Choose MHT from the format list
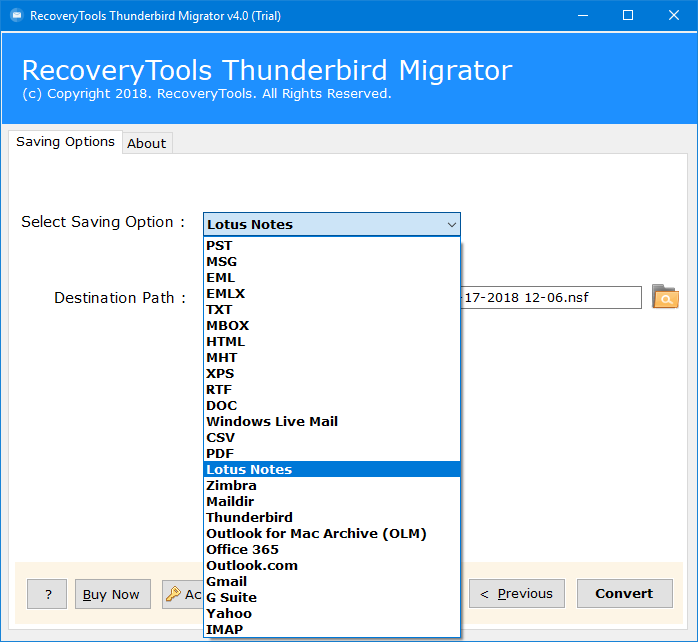Viewport: 698px width, 642px height. 332,358
